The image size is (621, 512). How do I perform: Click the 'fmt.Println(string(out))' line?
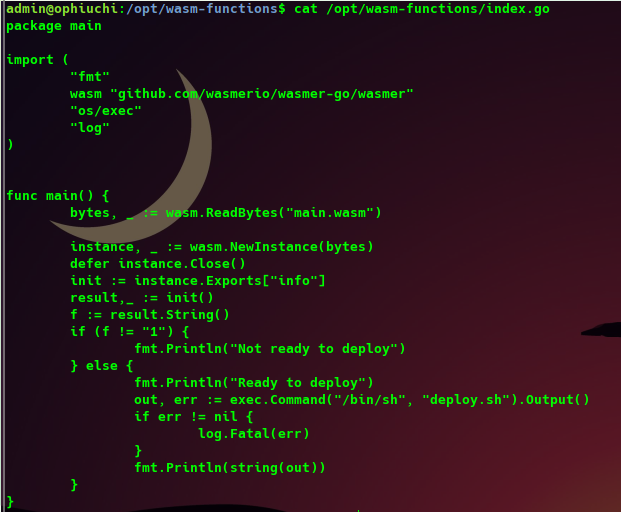click(x=230, y=468)
